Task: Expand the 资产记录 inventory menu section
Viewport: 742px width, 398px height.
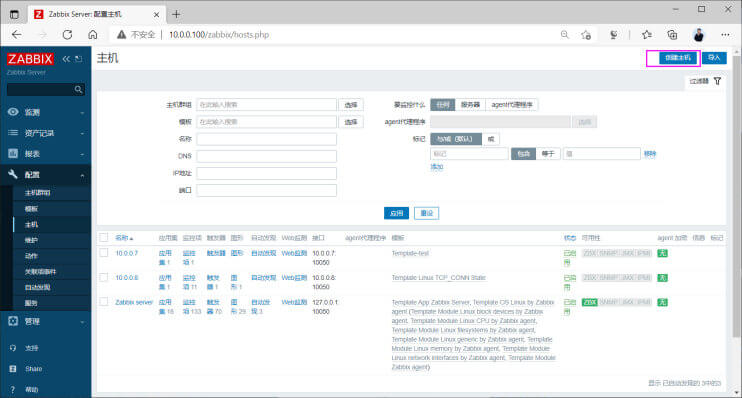Action: tap(46, 133)
